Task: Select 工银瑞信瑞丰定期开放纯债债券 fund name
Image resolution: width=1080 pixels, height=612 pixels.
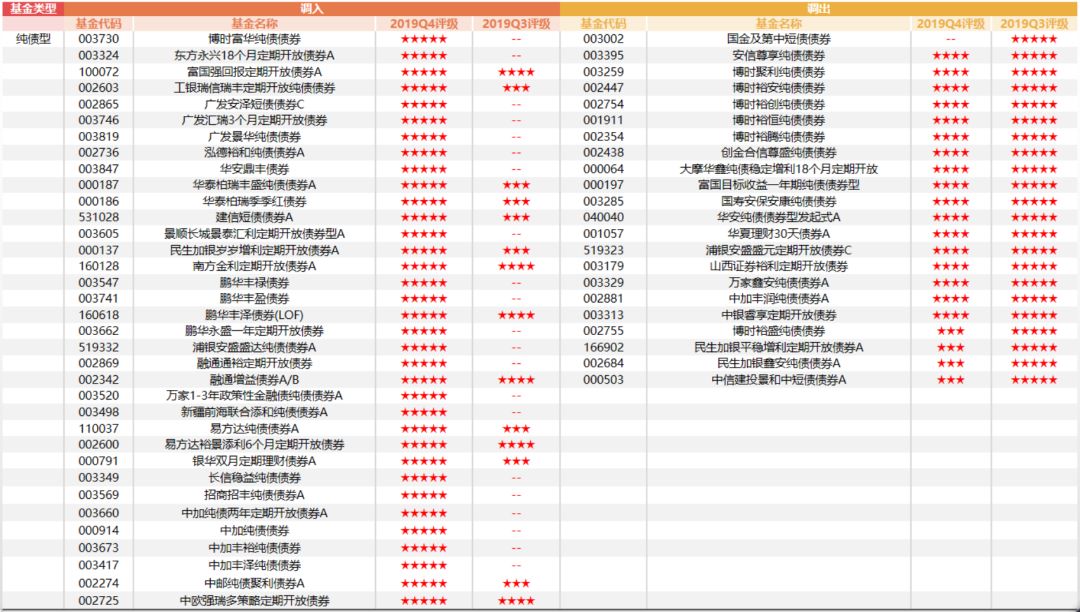Action: [x=255, y=88]
